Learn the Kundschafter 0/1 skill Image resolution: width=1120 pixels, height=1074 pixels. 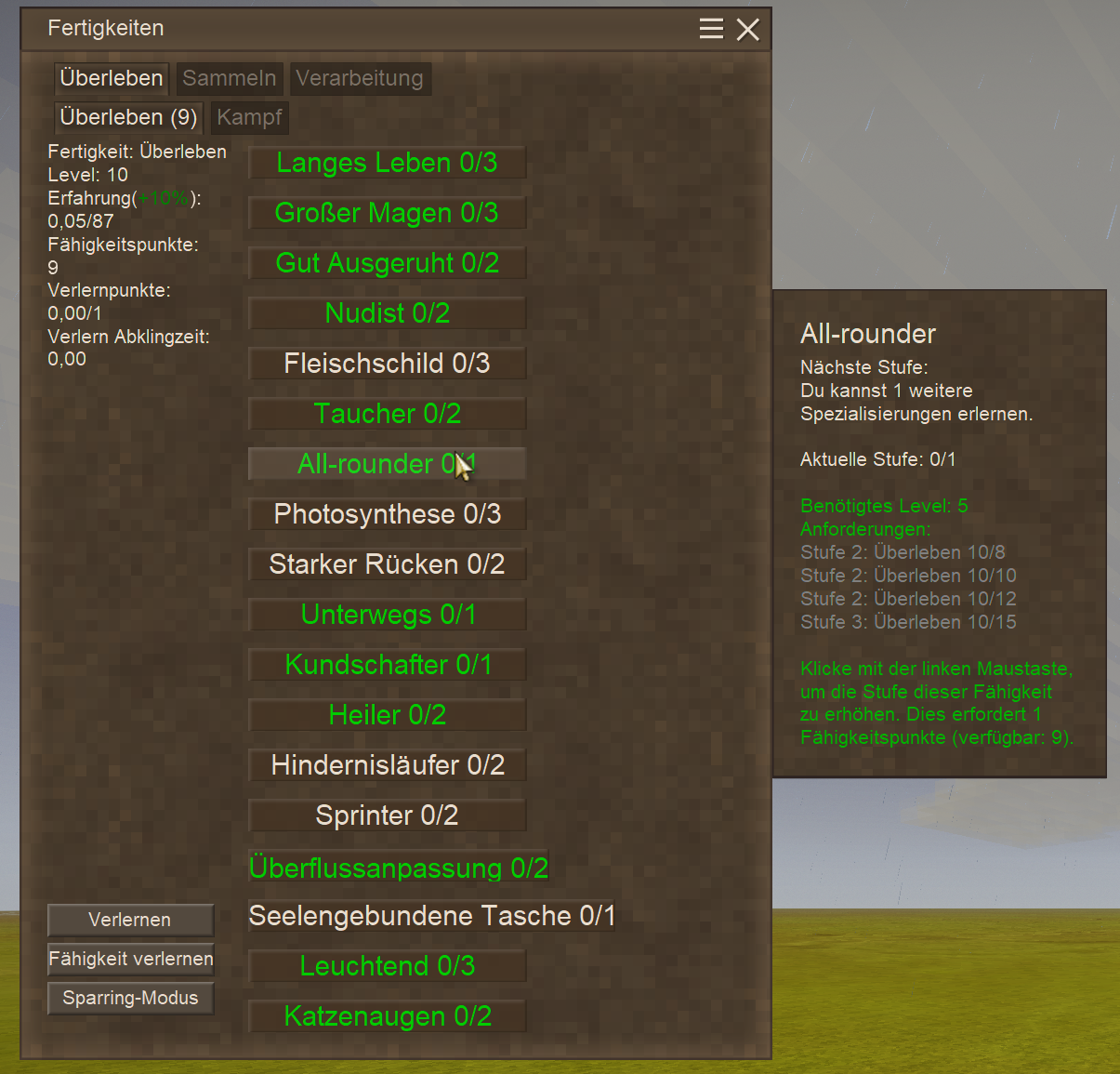coord(387,665)
